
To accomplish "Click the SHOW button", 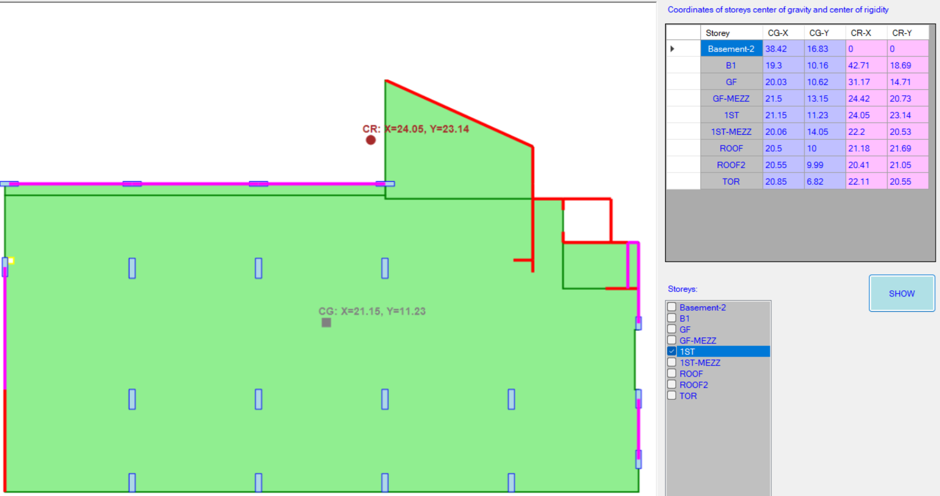I will 902,293.
